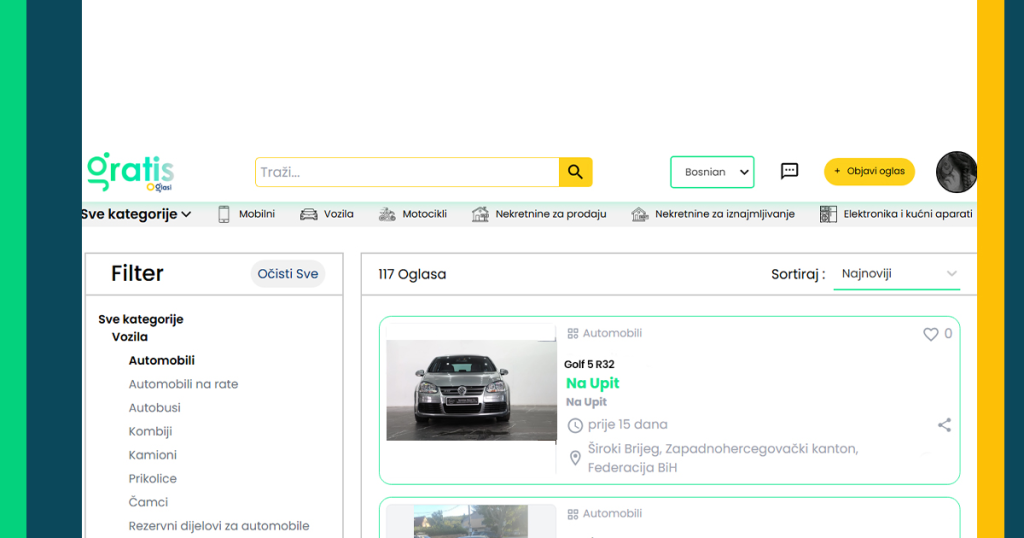Expand the Sve kategorije menu
This screenshot has height=538, width=1024.
136,214
